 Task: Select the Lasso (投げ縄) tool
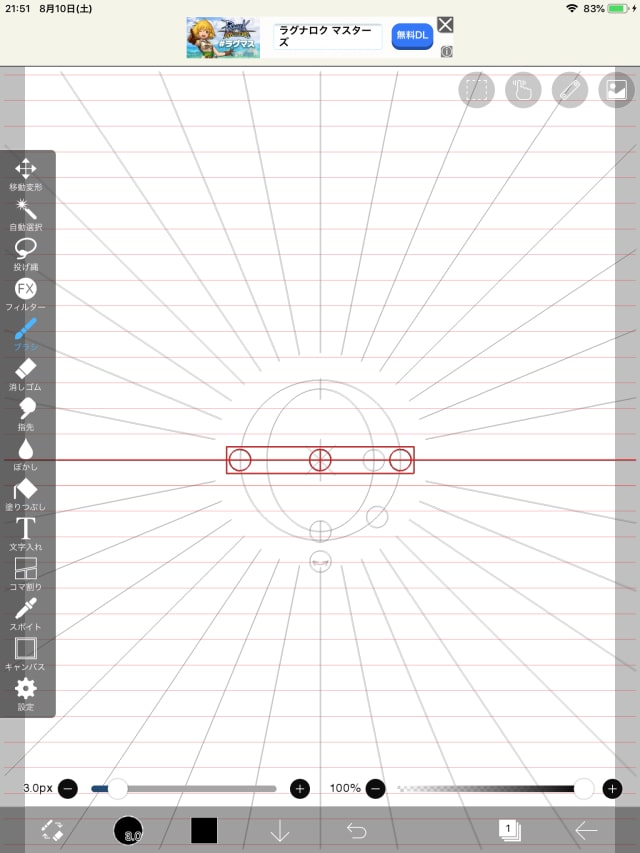click(x=26, y=255)
